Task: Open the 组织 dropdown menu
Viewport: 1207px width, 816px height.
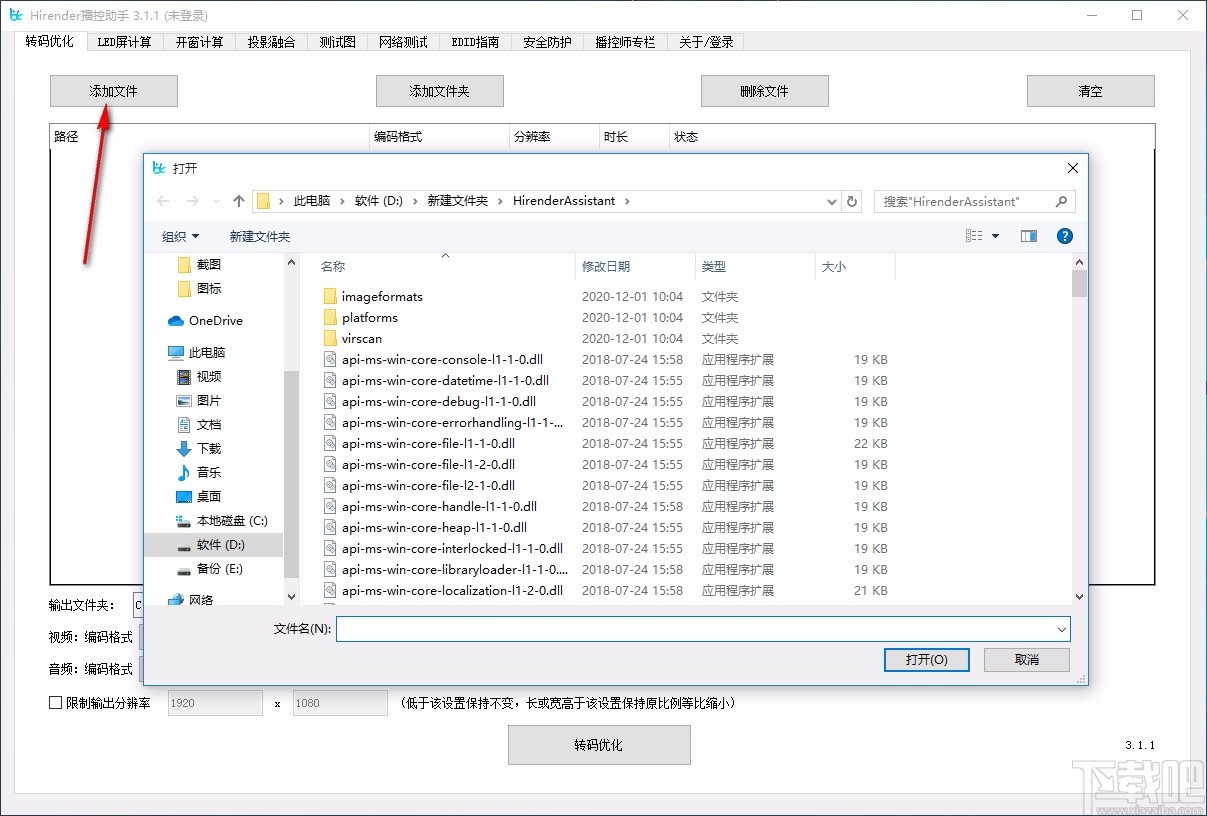Action: point(181,236)
